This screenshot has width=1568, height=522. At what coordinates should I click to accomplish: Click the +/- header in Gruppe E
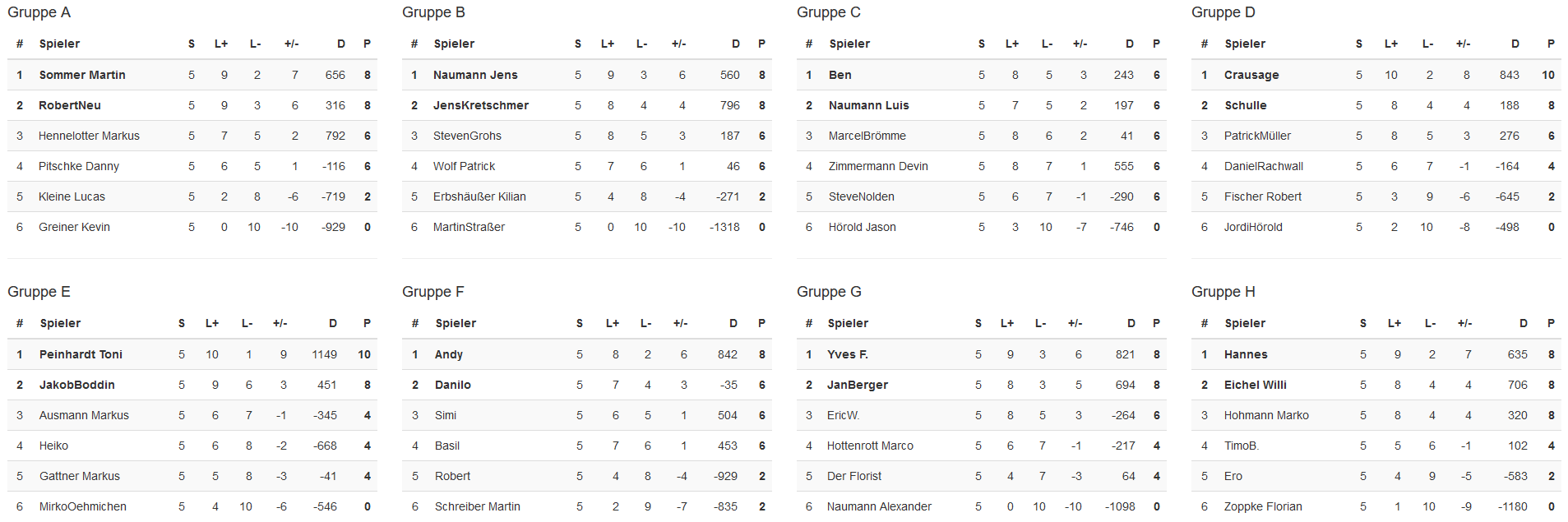(280, 323)
